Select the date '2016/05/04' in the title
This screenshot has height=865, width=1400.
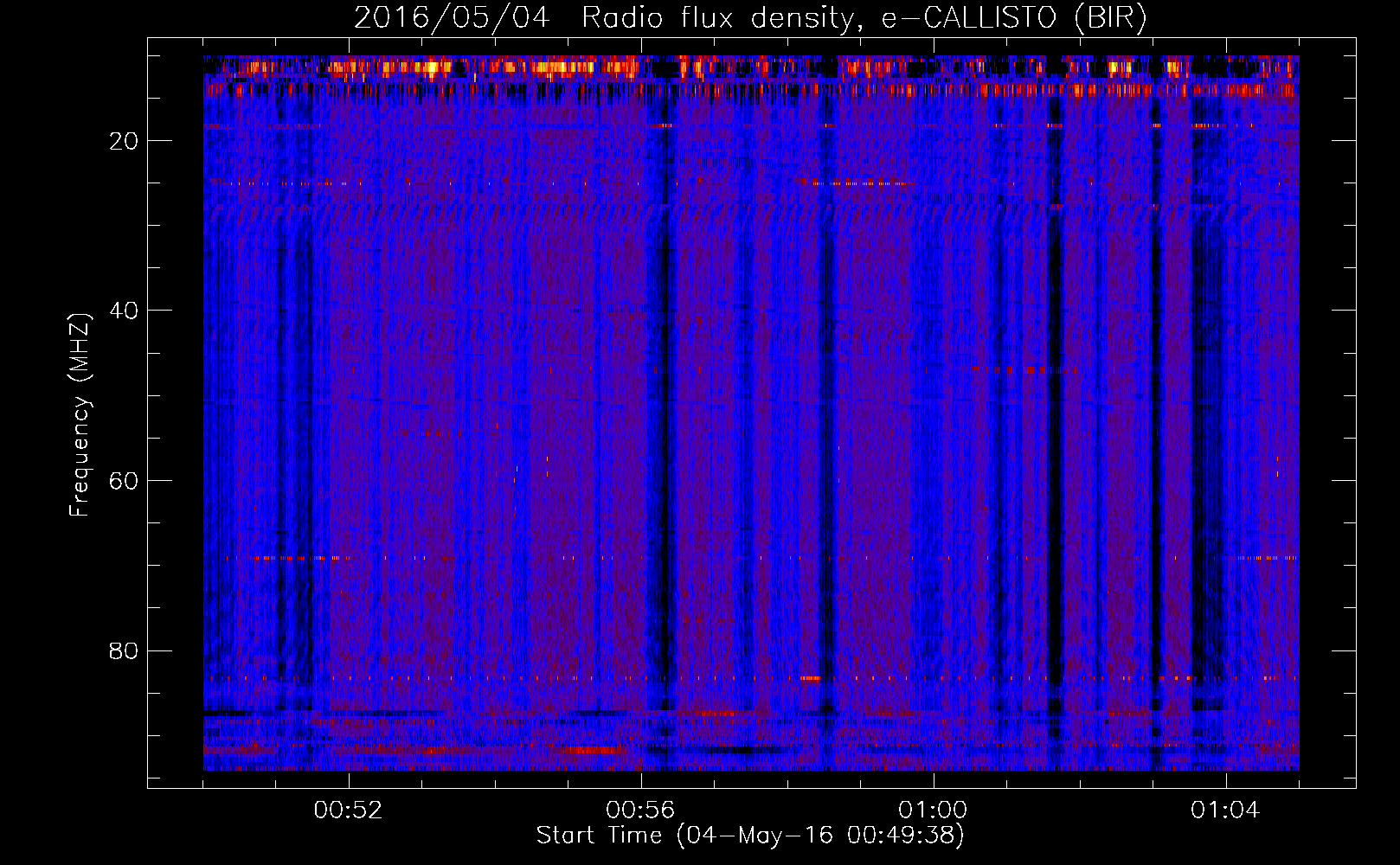452,18
